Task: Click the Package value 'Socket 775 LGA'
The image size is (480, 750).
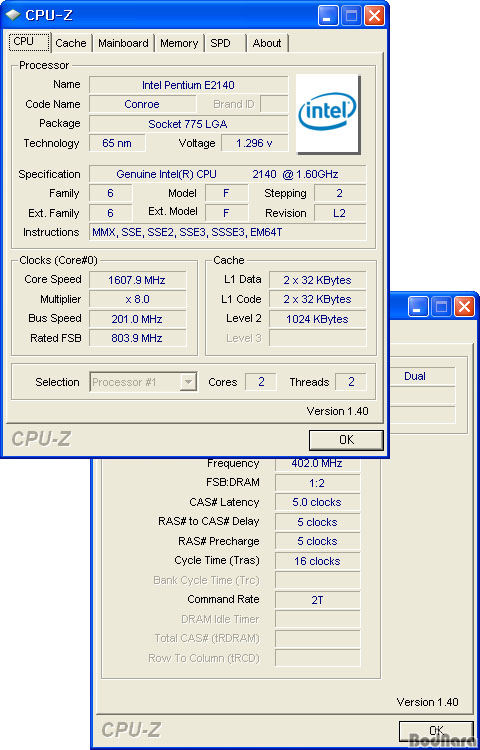Action: pos(188,124)
